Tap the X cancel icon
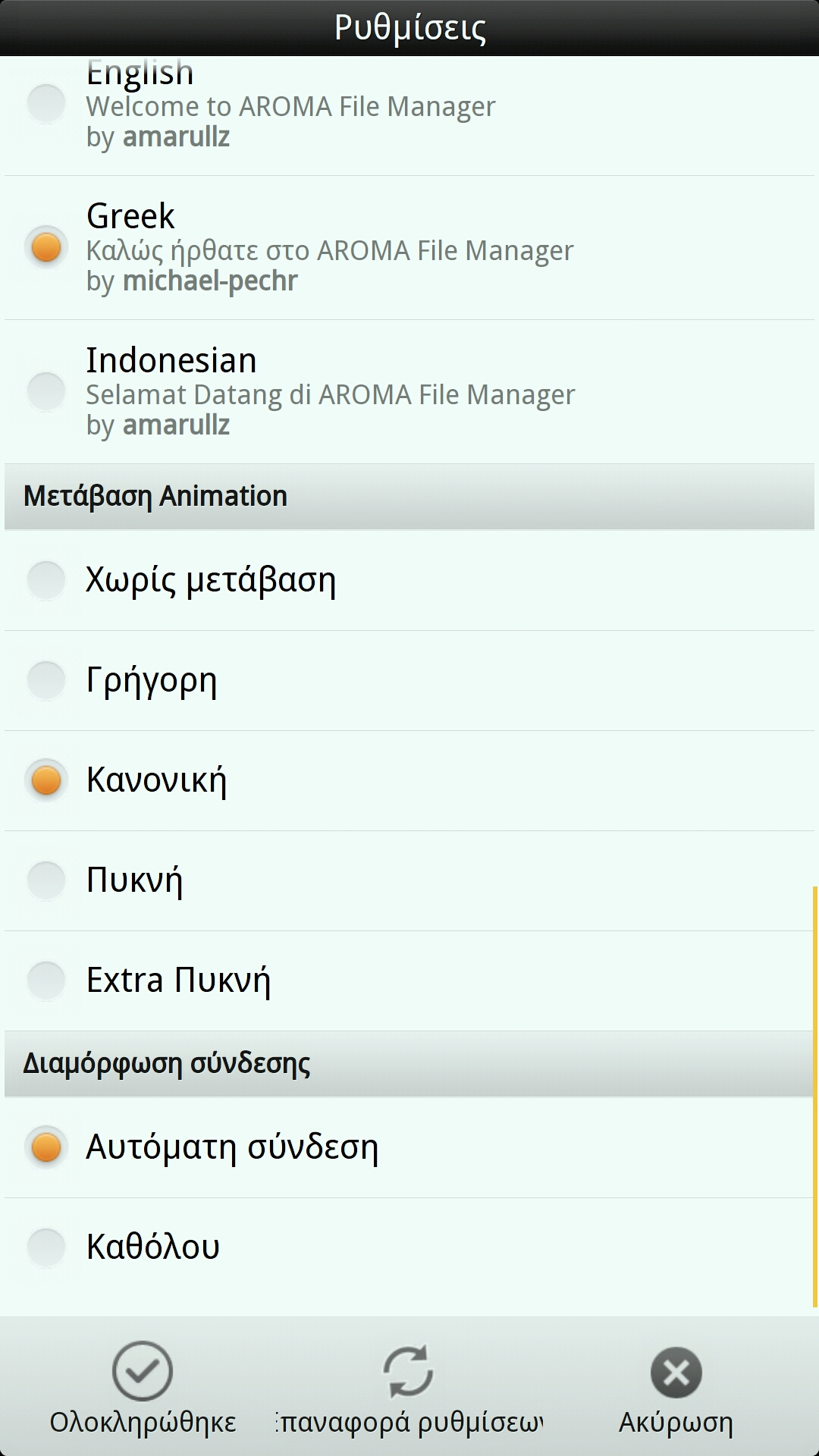 676,1372
